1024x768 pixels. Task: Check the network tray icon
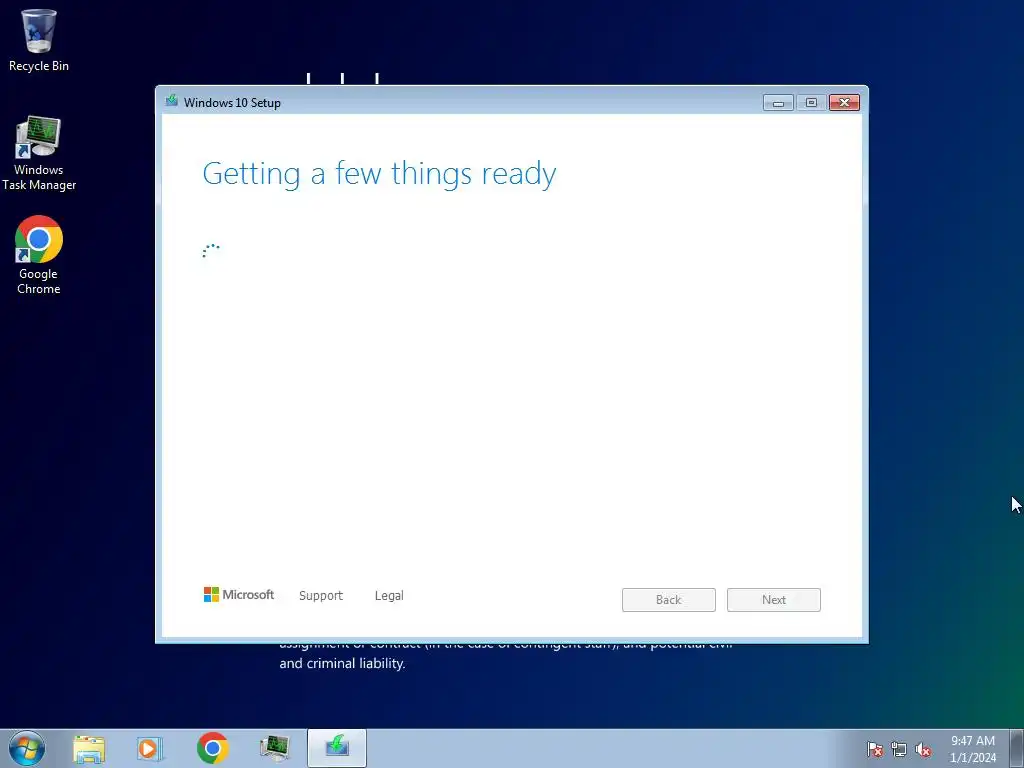tap(899, 749)
